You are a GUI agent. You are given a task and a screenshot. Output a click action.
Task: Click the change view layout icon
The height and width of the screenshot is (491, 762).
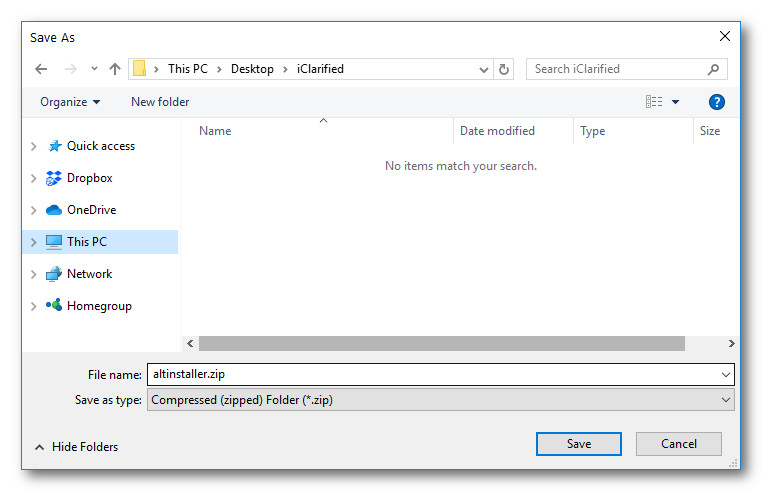654,102
